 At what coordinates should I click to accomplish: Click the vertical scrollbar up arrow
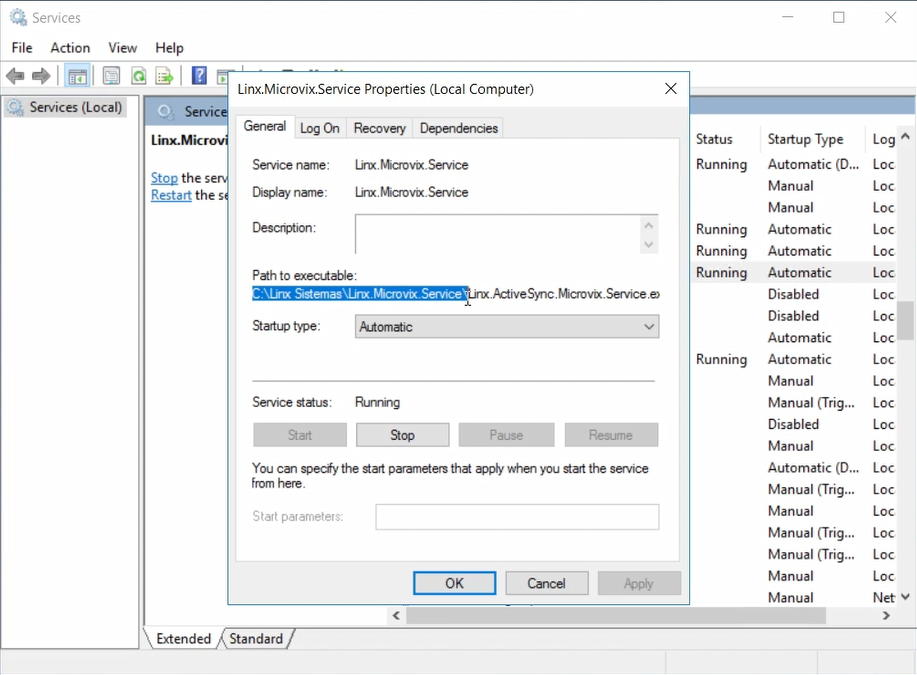point(906,136)
